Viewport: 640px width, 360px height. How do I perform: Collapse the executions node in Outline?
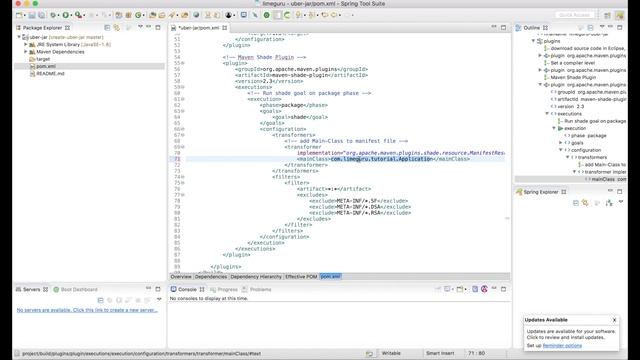(x=547, y=113)
